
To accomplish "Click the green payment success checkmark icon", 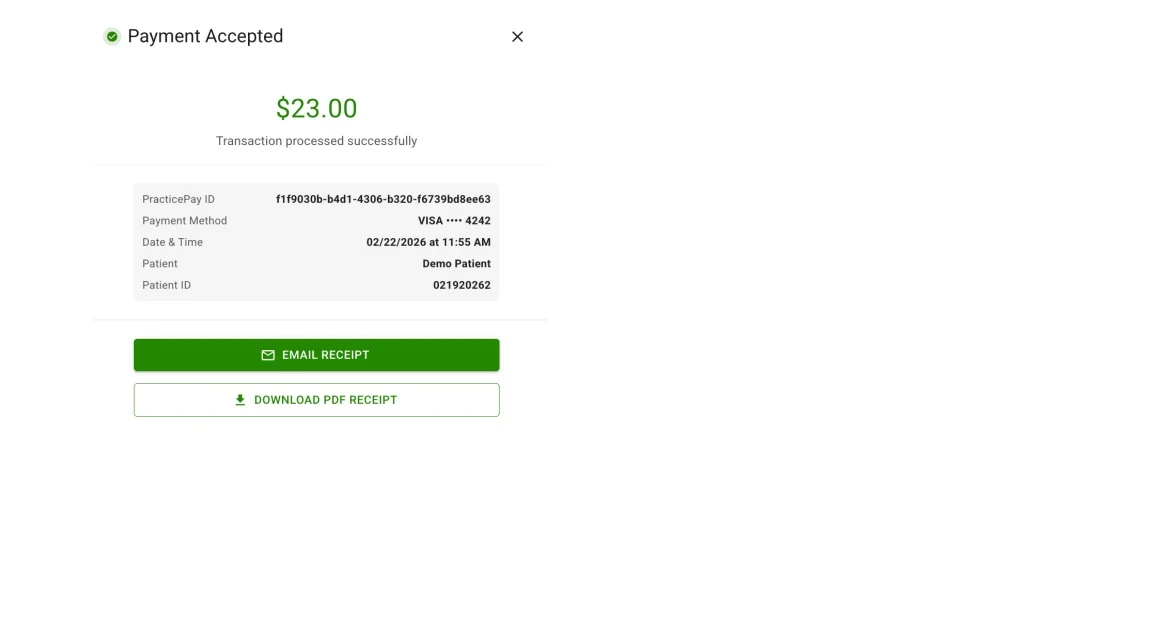I will (111, 36).
